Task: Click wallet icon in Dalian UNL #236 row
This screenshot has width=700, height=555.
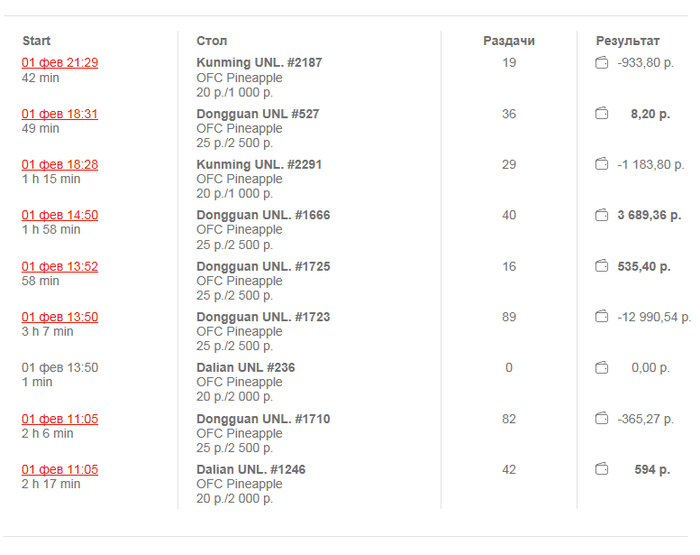Action: [602, 368]
